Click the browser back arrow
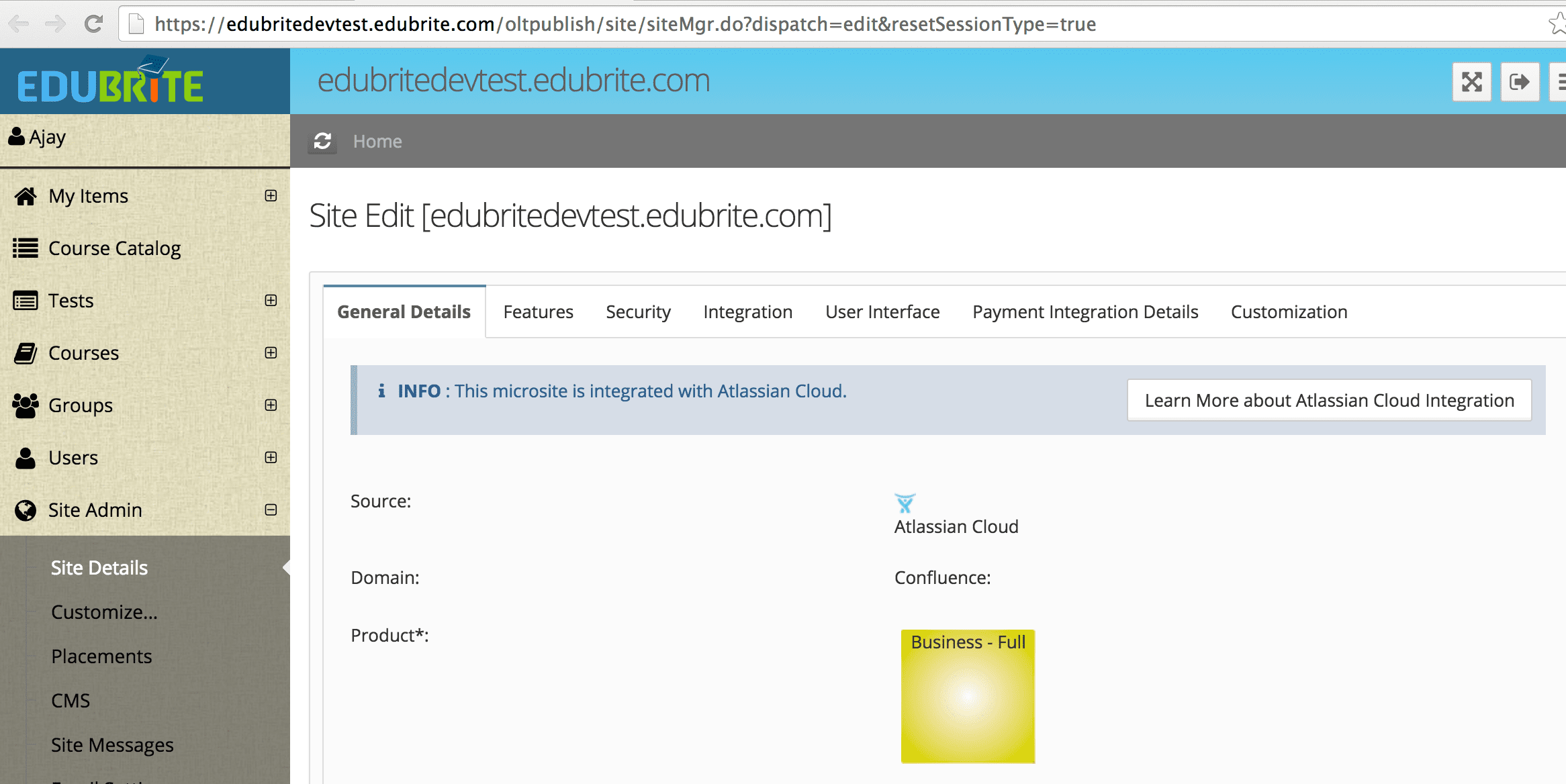 19,24
